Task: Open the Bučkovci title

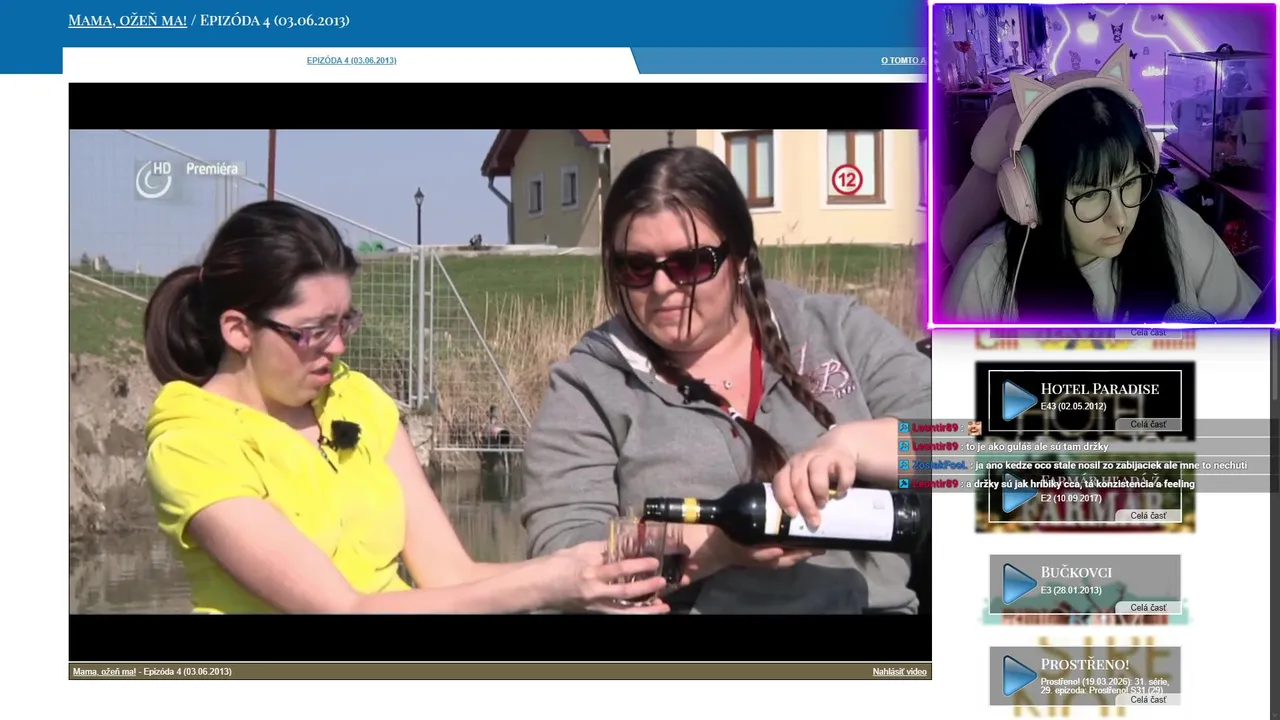Action: (1076, 573)
